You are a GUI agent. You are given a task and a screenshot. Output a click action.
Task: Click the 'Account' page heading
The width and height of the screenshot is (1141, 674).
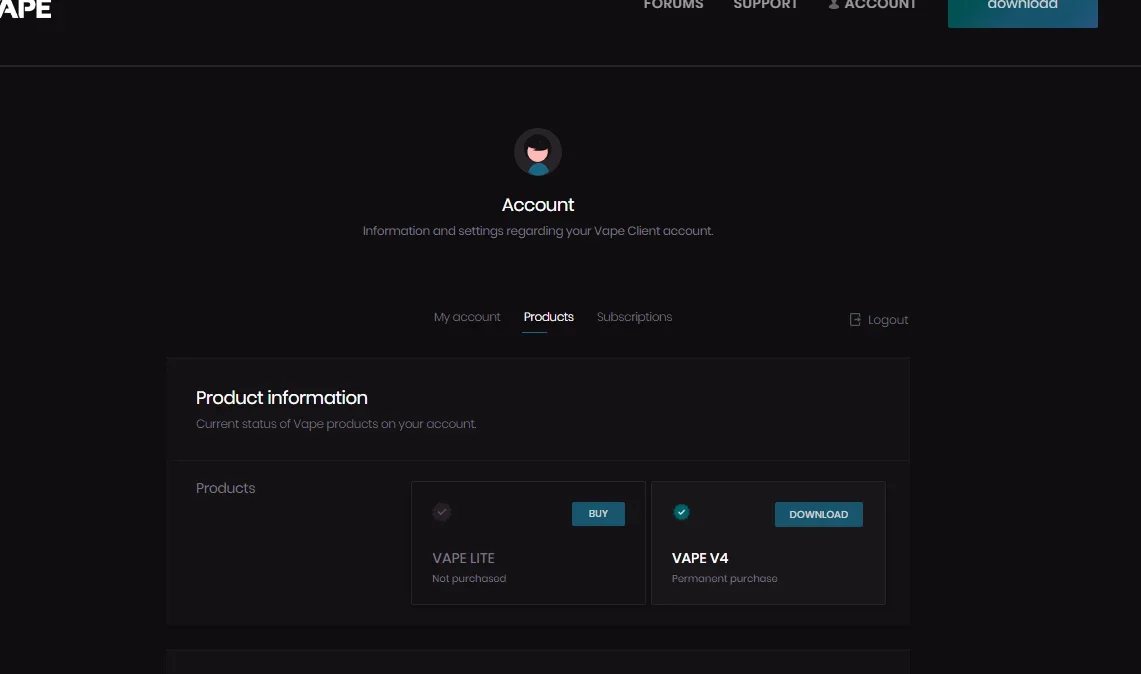[x=538, y=205]
